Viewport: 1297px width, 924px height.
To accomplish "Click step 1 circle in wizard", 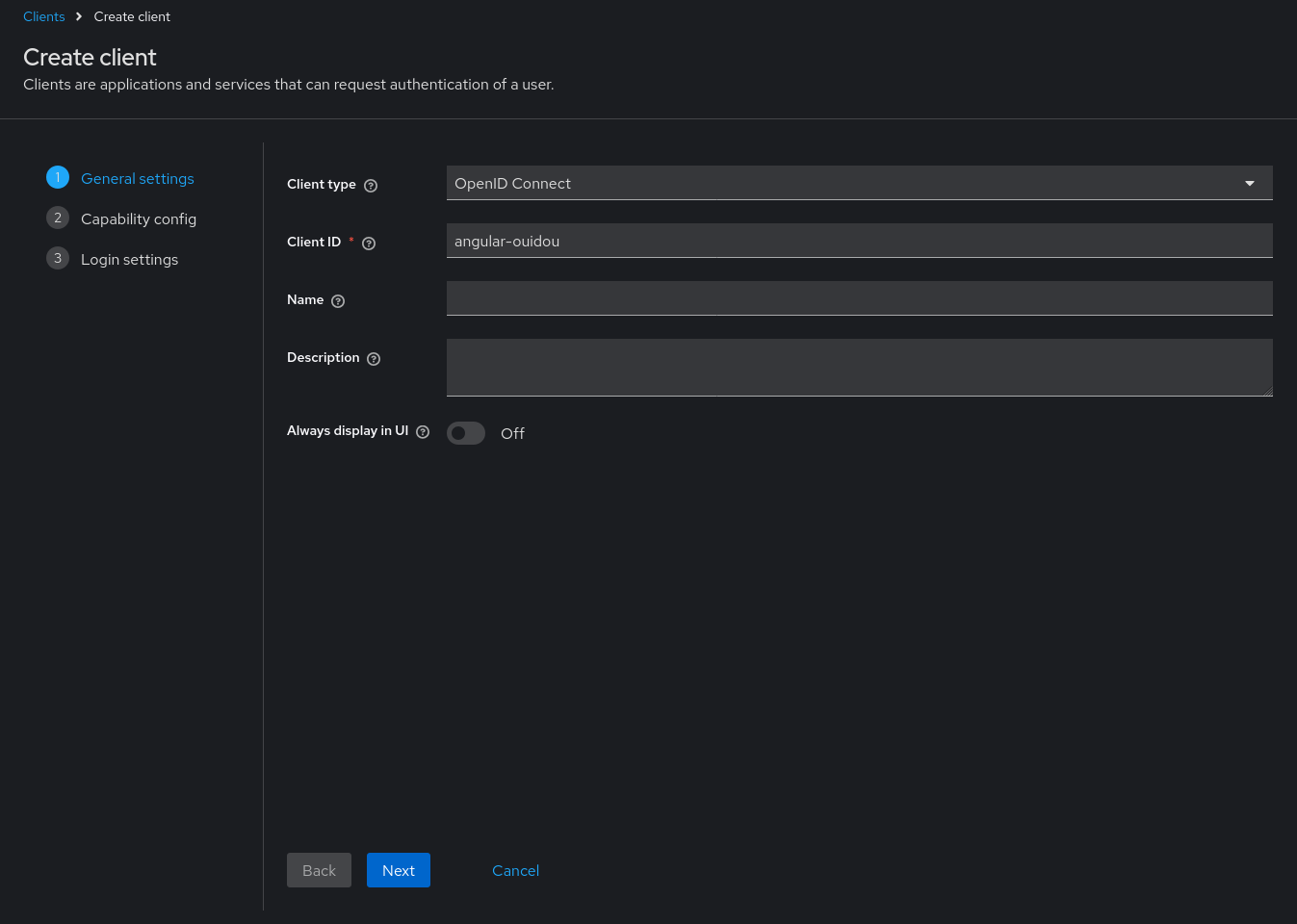I will 58,178.
